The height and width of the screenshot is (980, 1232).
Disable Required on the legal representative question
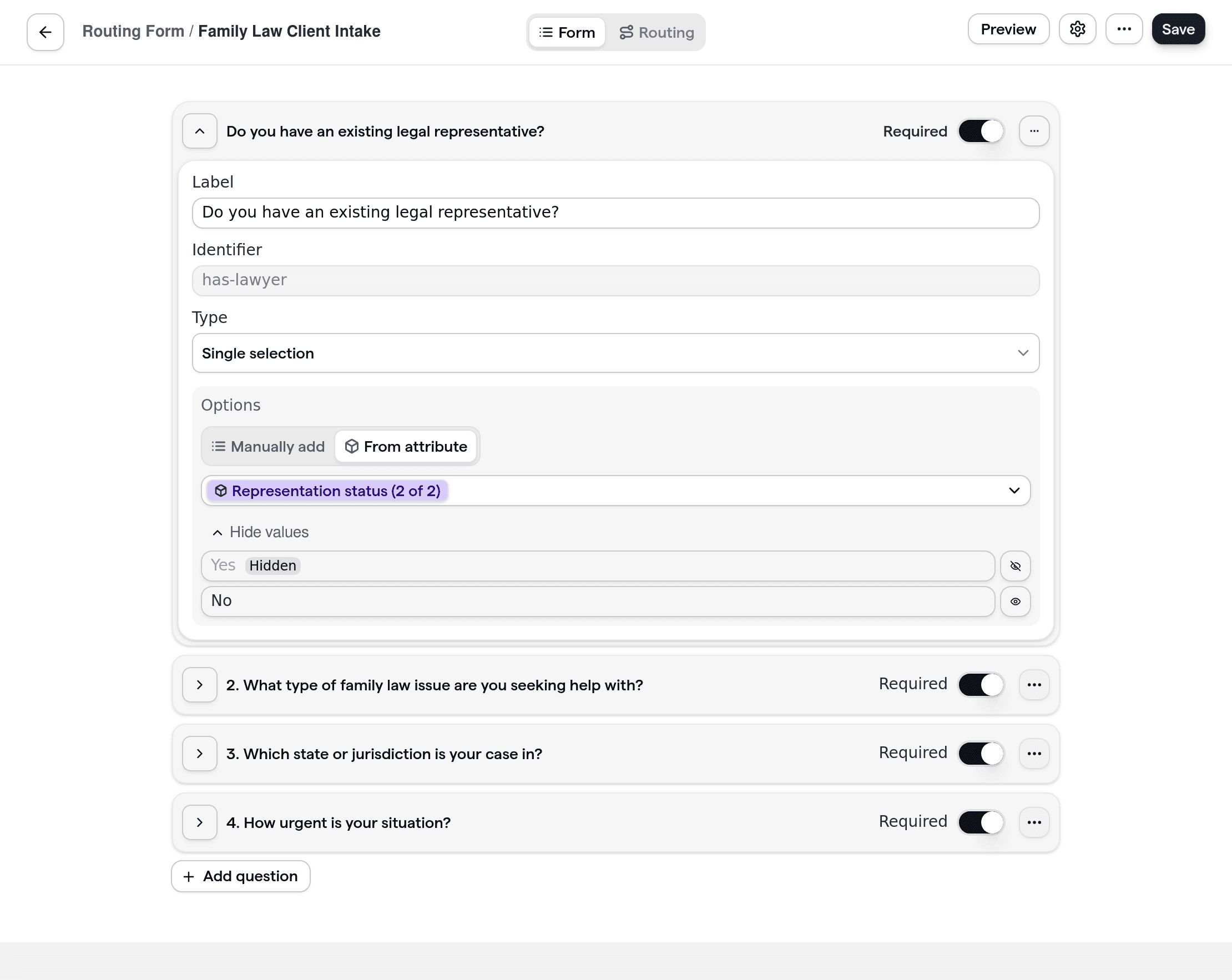(x=980, y=131)
